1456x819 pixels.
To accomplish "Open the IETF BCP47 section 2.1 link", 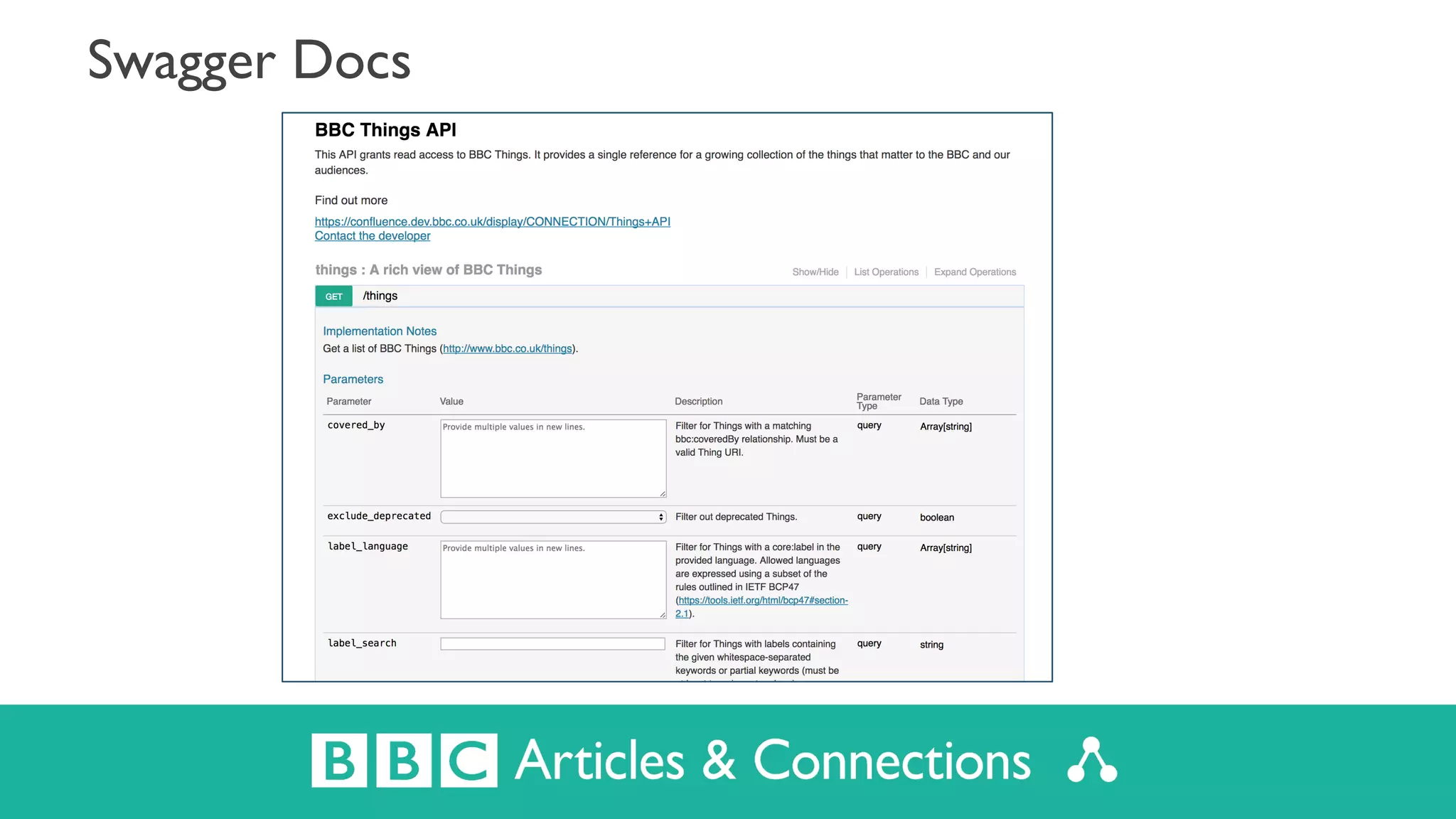I will [761, 607].
